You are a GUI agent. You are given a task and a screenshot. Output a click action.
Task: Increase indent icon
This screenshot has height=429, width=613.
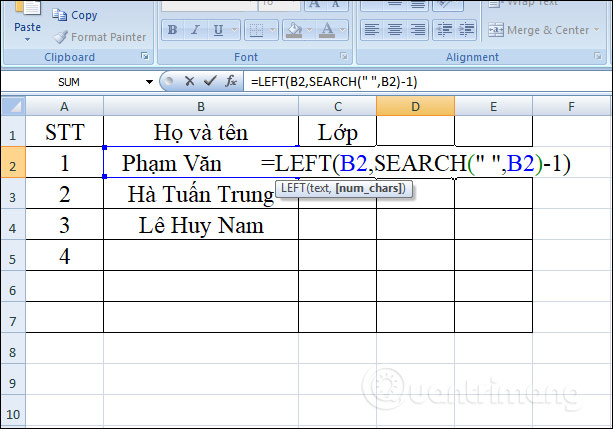tap(466, 30)
